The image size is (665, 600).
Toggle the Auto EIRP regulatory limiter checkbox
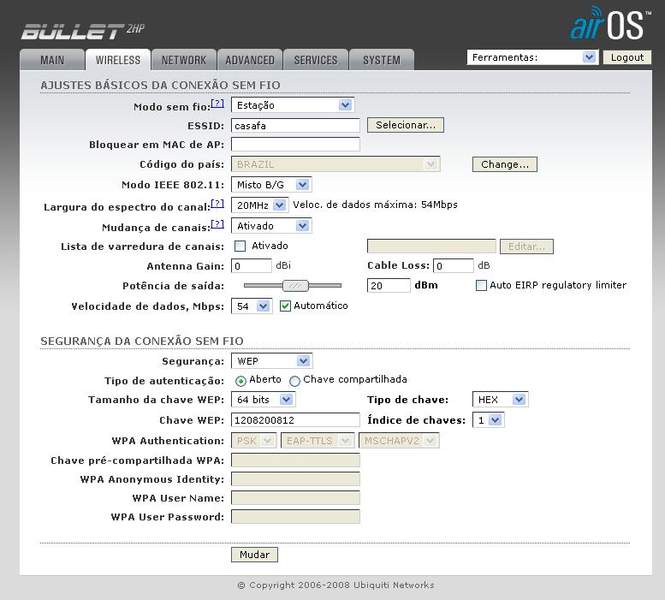[x=481, y=285]
